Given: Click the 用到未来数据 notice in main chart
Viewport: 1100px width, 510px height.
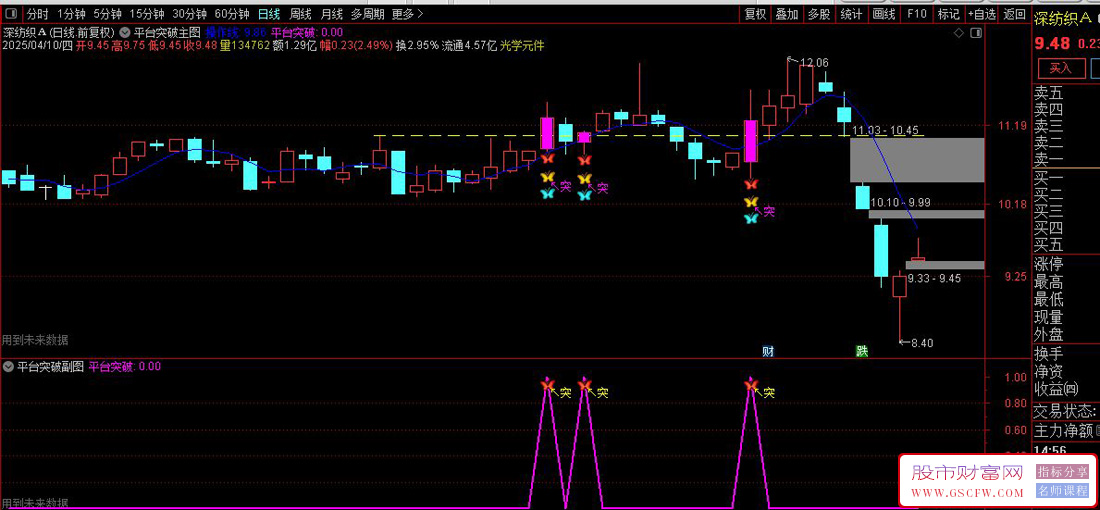Looking at the screenshot, I should click(x=35, y=340).
